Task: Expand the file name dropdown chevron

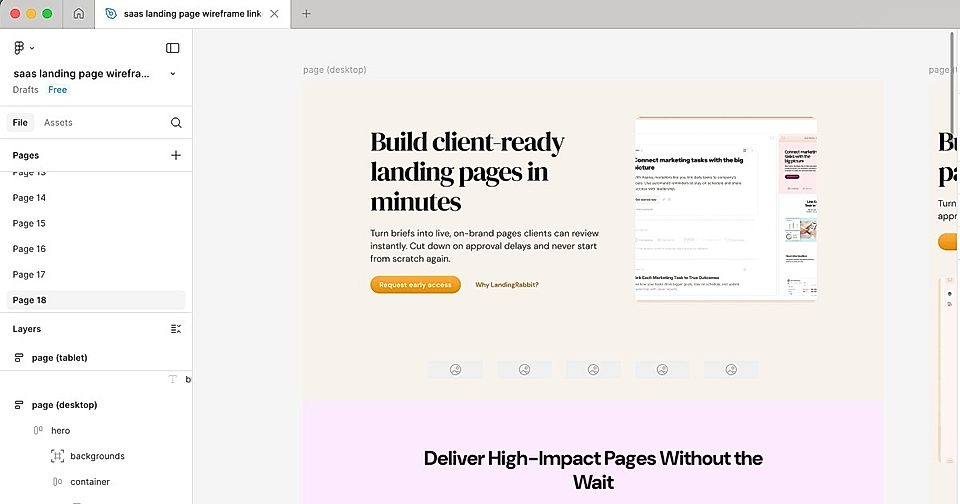Action: click(x=173, y=74)
